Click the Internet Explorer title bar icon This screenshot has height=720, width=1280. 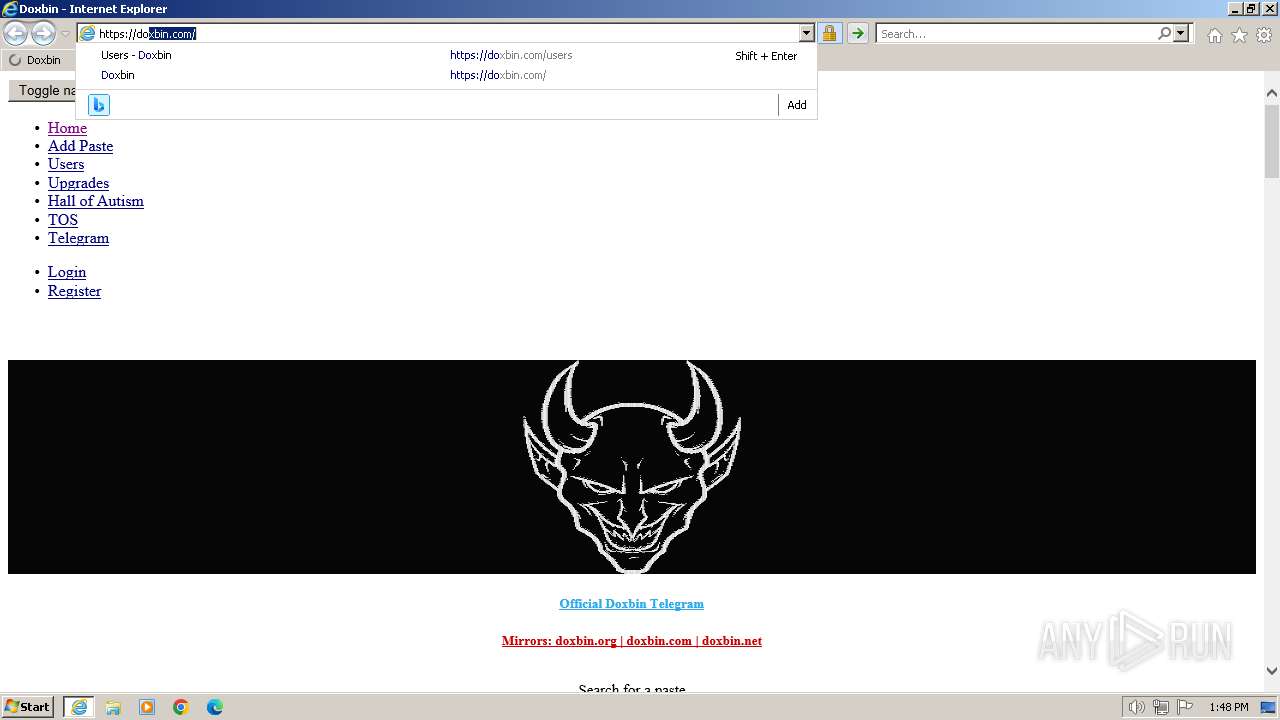click(x=10, y=9)
